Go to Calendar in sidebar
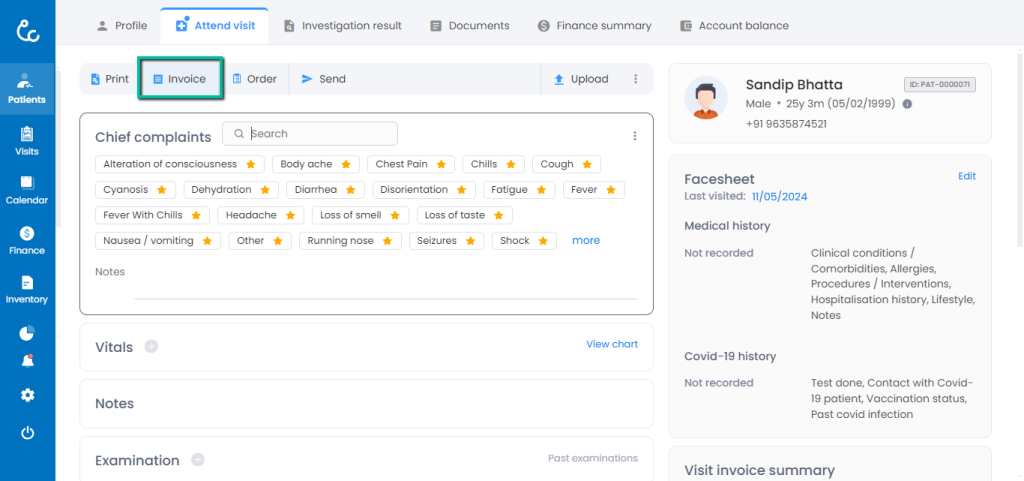Viewport: 1024px width, 481px height. [x=27, y=190]
